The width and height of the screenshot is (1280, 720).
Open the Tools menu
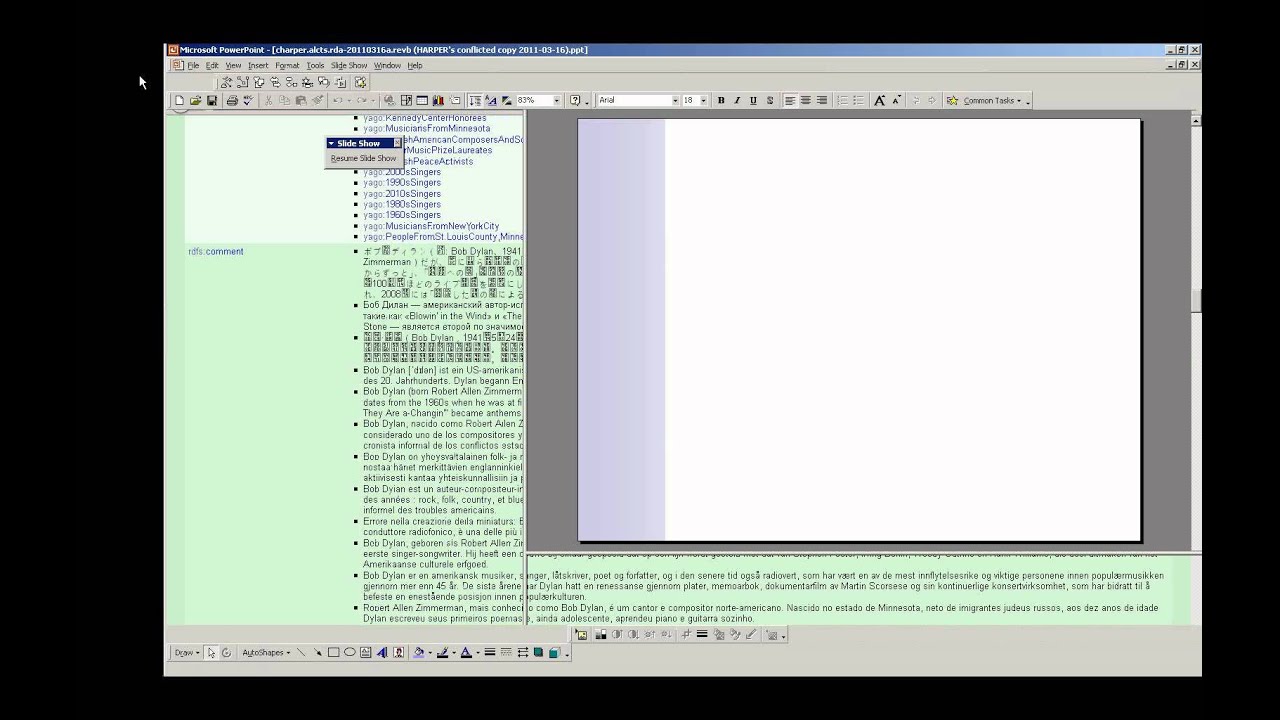point(315,65)
